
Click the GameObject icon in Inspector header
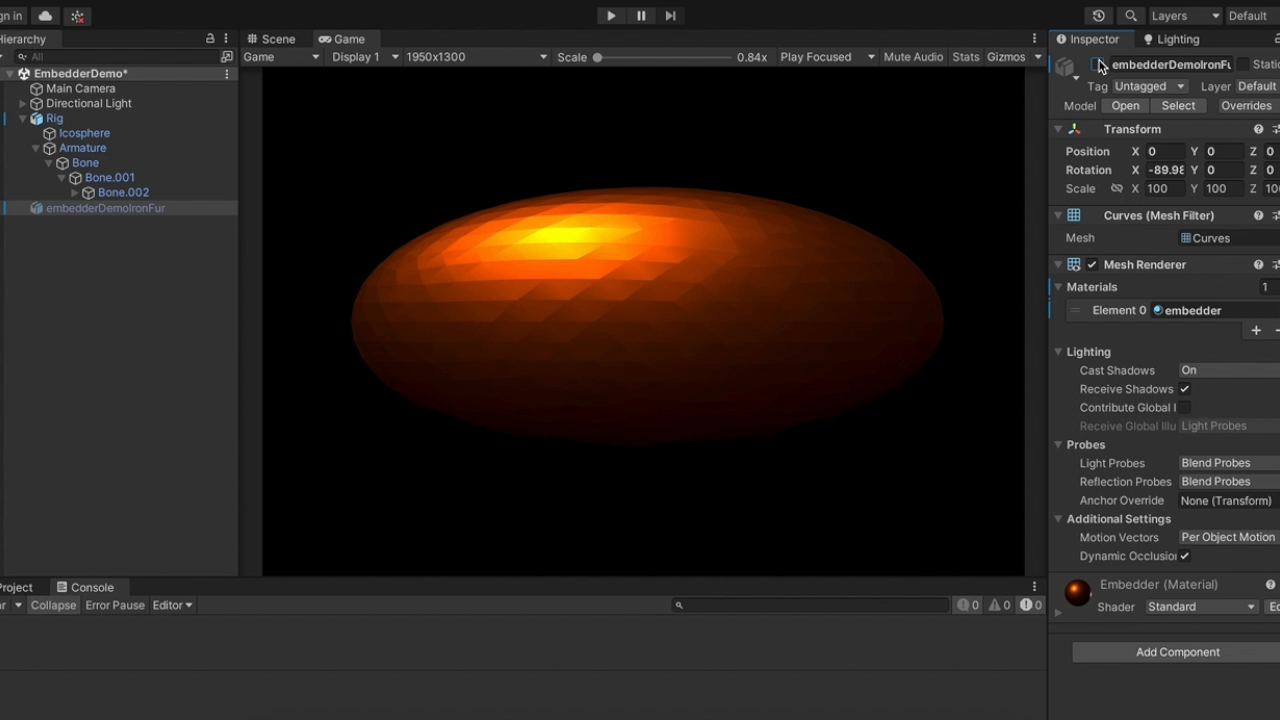(1065, 67)
